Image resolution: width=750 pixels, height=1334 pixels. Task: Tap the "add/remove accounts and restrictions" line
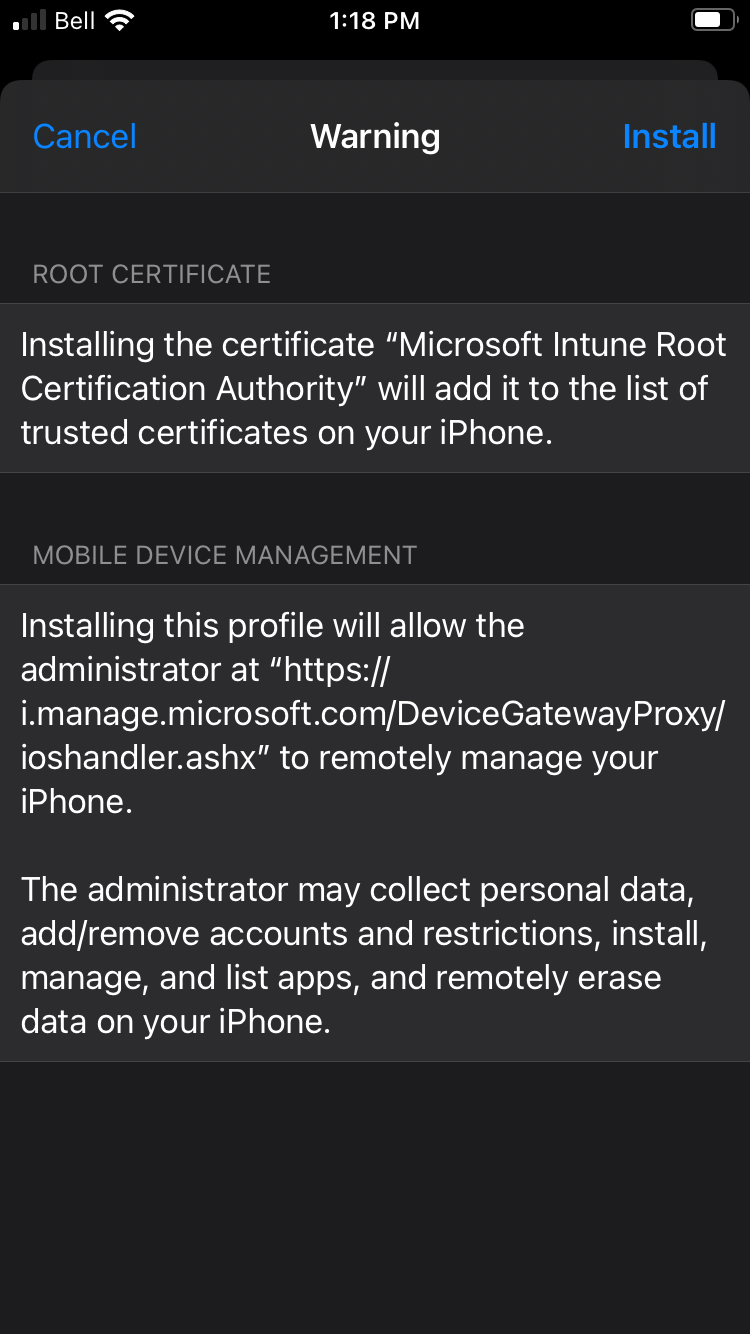pos(364,934)
